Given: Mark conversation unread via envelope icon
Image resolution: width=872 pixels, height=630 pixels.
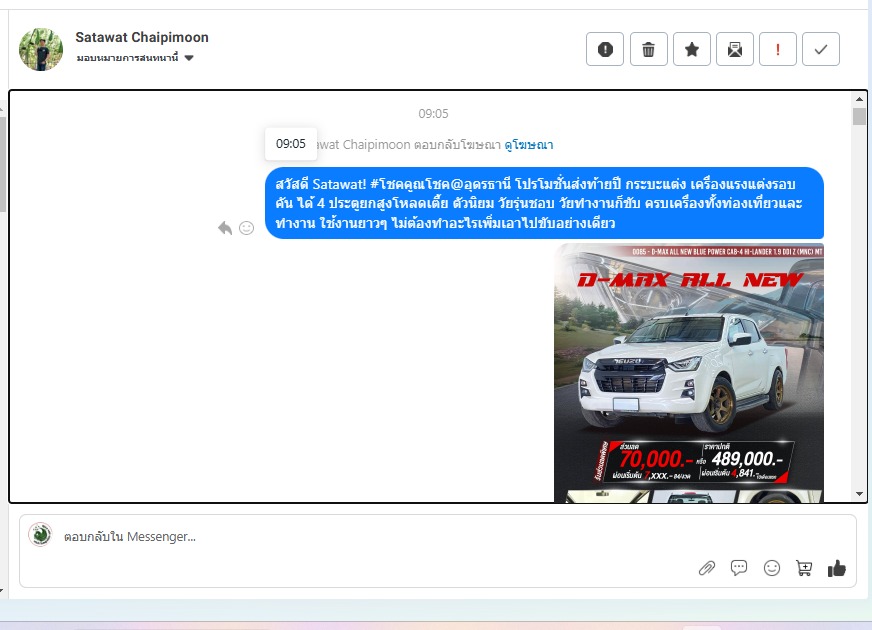Looking at the screenshot, I should (735, 49).
